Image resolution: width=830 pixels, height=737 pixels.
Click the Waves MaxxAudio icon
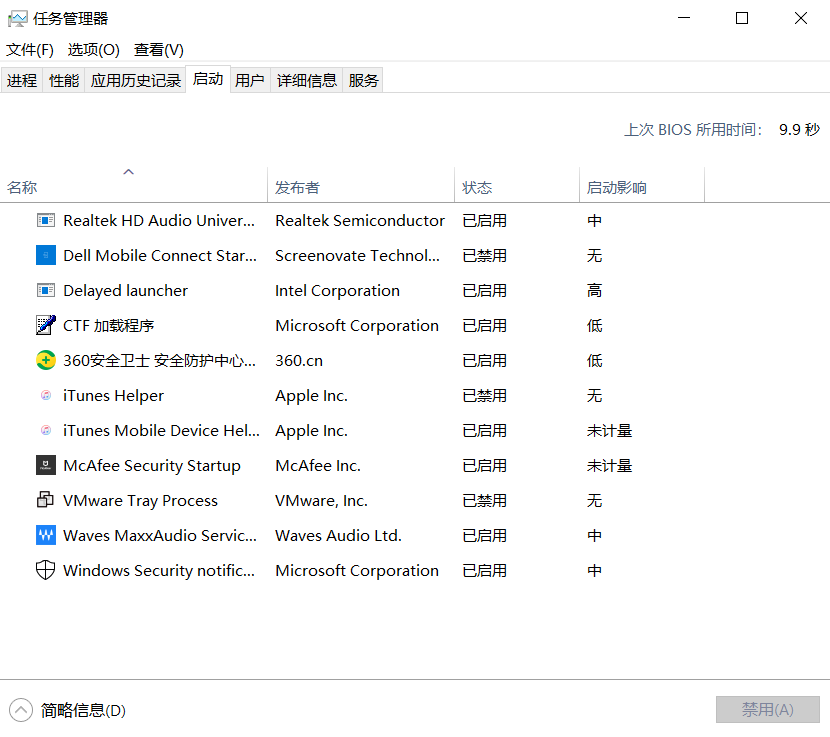(46, 535)
